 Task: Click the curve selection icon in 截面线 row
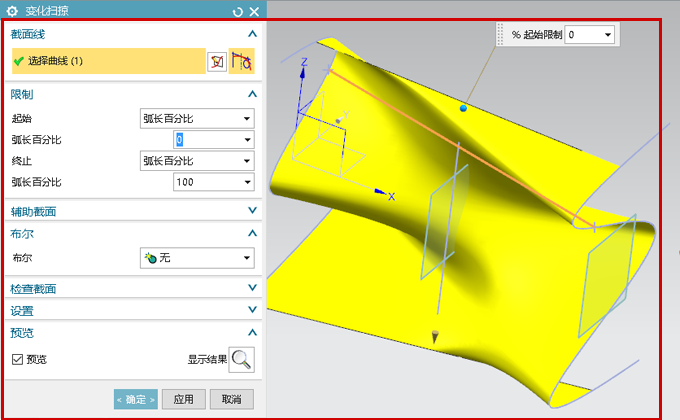click(241, 62)
